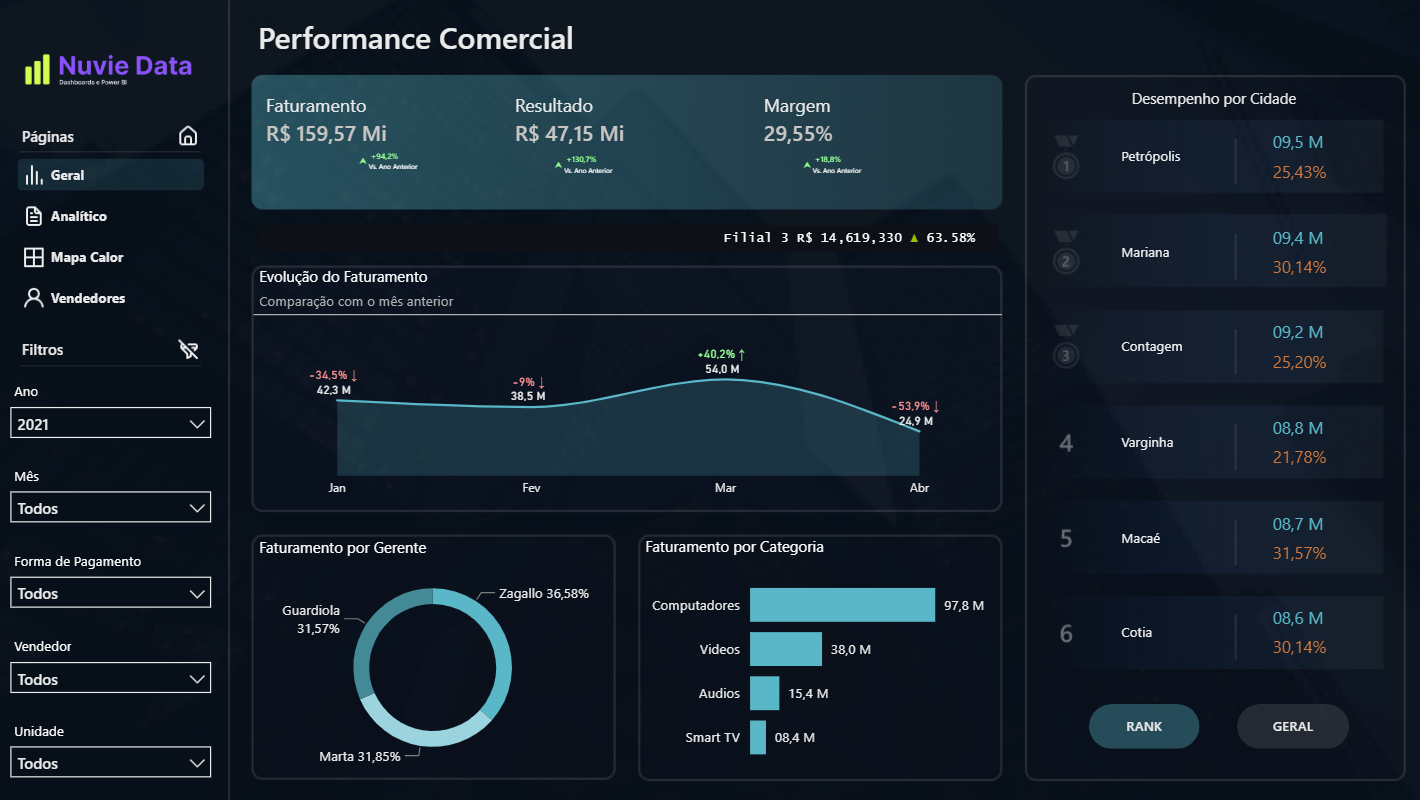The width and height of the screenshot is (1420, 800).
Task: Click the Fev value 38,5 M
Action: [528, 396]
